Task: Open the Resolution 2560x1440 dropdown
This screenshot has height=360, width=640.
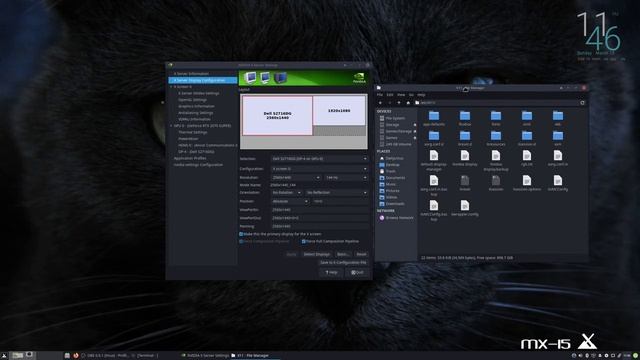Action: (x=296, y=178)
